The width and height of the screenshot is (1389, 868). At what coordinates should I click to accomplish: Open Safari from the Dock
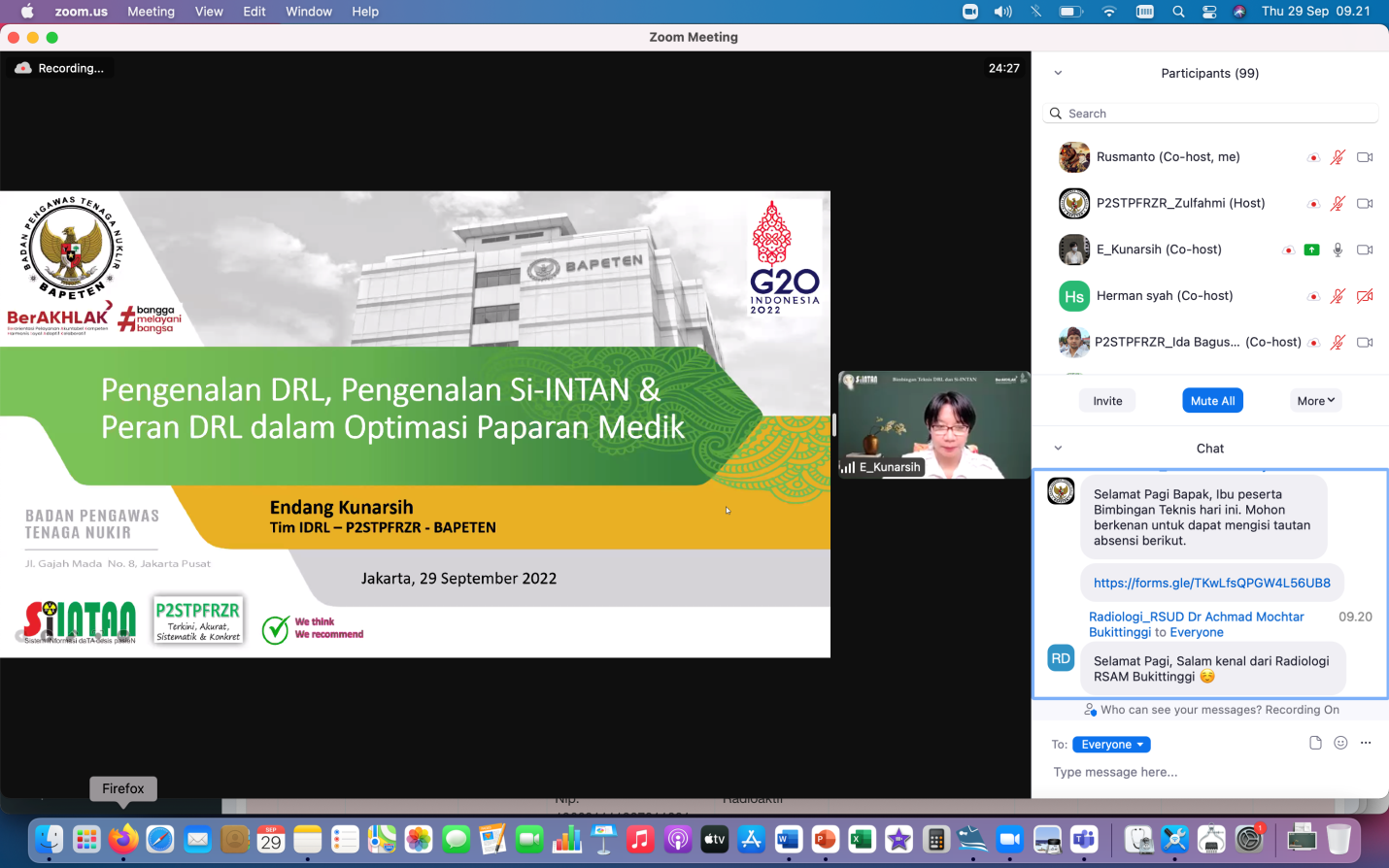click(160, 839)
